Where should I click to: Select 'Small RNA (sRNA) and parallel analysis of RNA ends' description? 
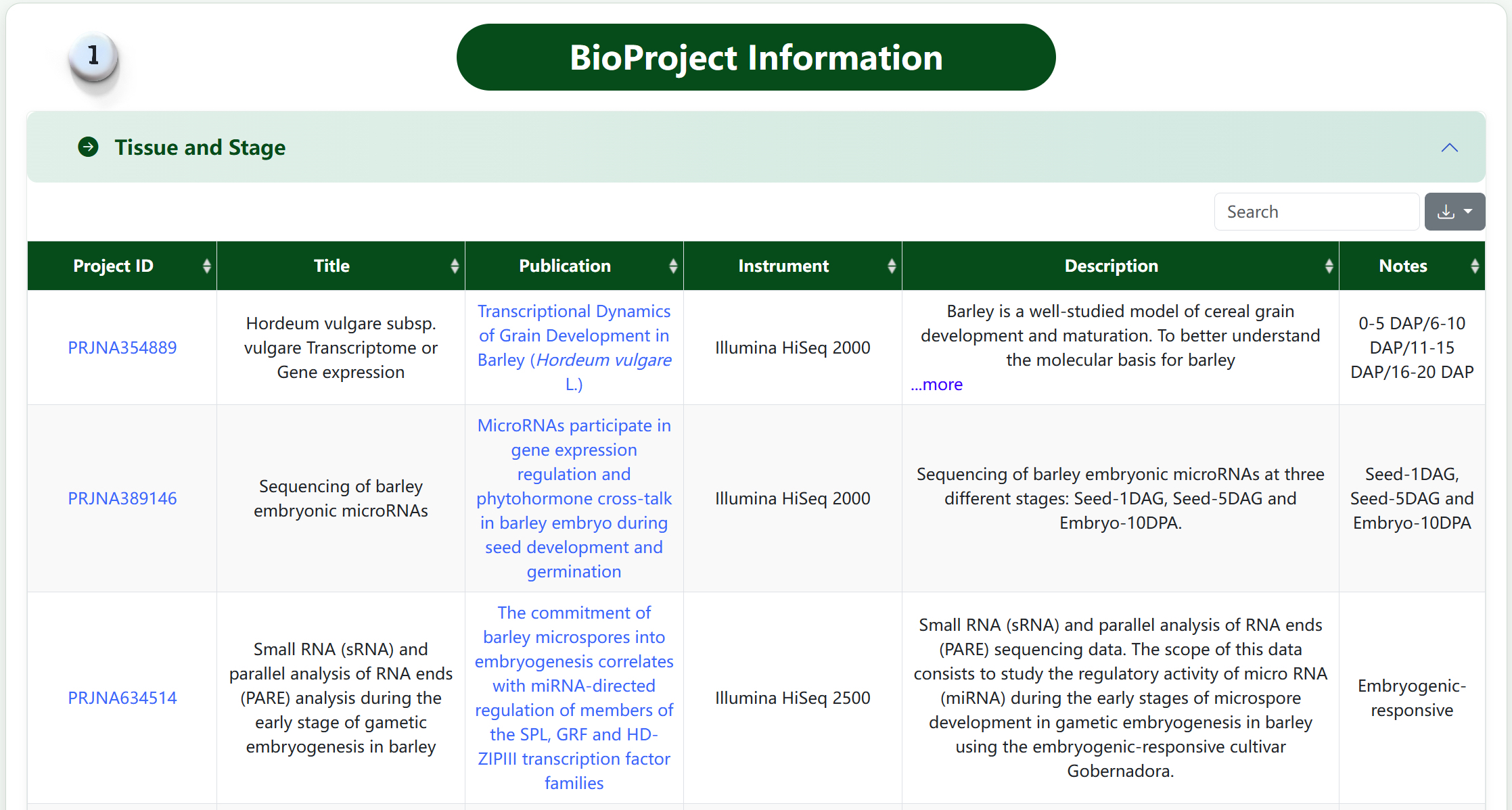click(x=1120, y=698)
